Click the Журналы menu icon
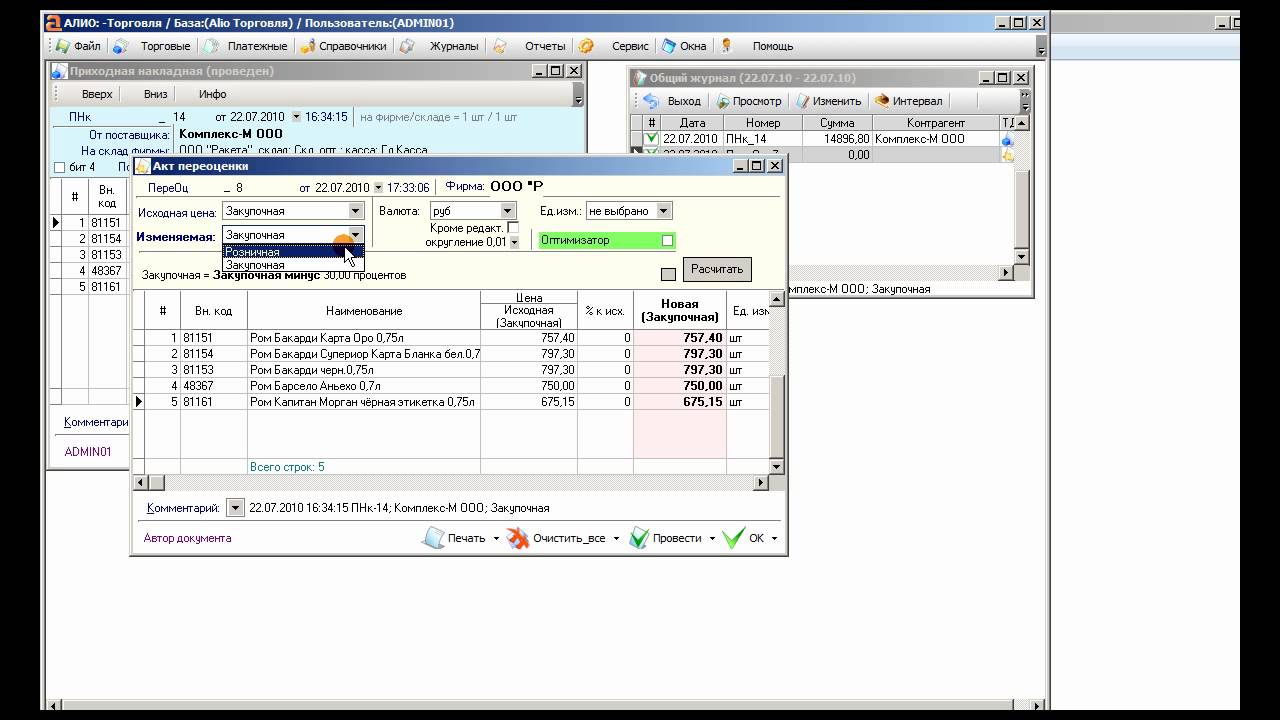The width and height of the screenshot is (1280, 720). point(407,46)
